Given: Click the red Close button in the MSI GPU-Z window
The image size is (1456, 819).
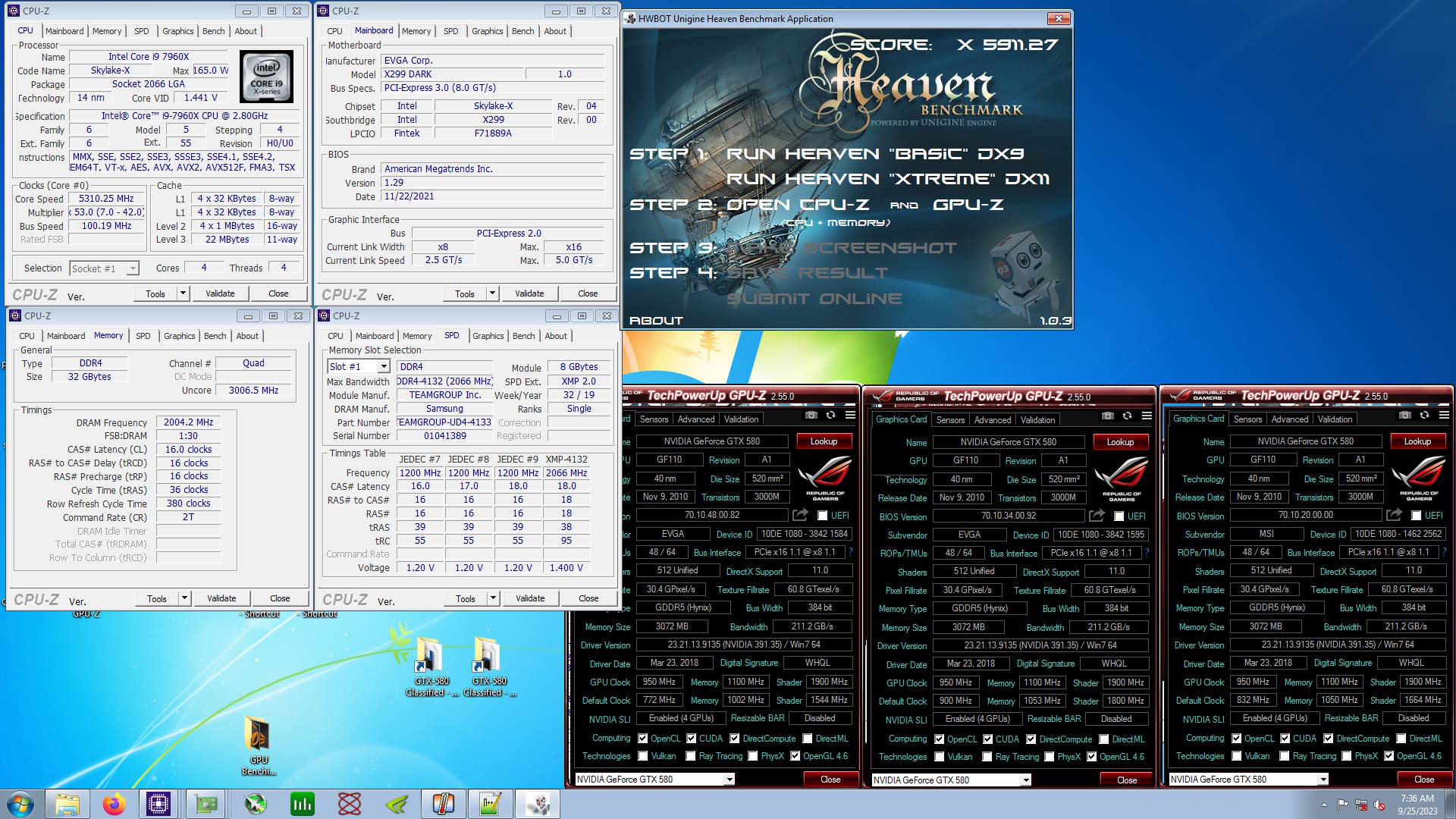Looking at the screenshot, I should 1424,779.
